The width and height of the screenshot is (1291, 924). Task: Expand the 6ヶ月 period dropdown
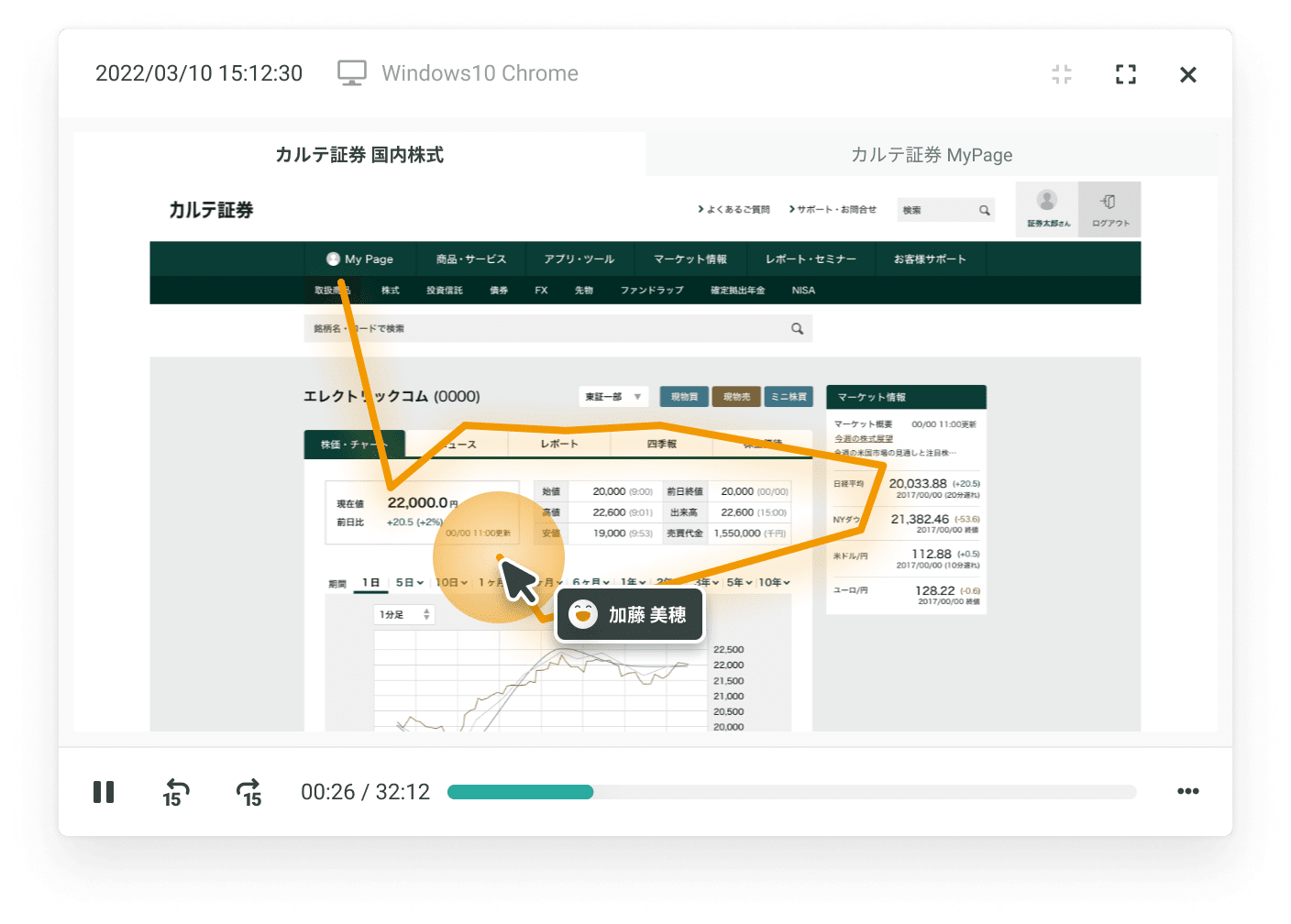pyautogui.click(x=590, y=583)
